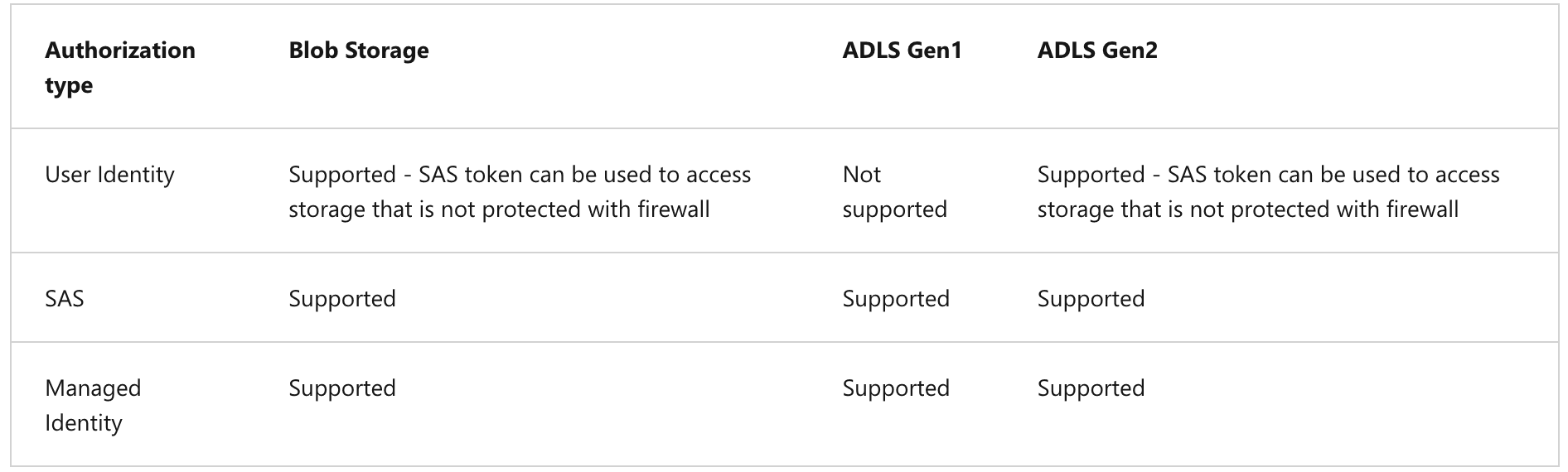Select Supported under Blob Storage in SAS row

click(x=341, y=298)
